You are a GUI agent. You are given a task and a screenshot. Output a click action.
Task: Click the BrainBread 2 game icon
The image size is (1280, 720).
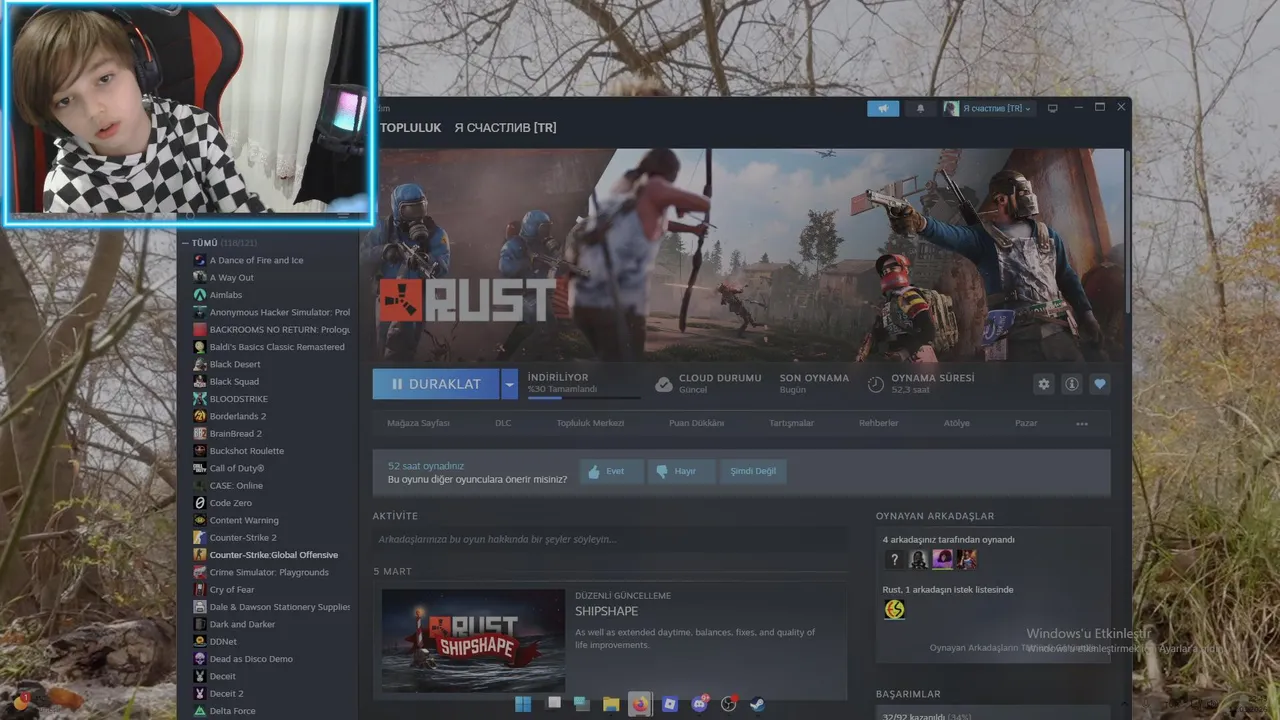pos(200,434)
